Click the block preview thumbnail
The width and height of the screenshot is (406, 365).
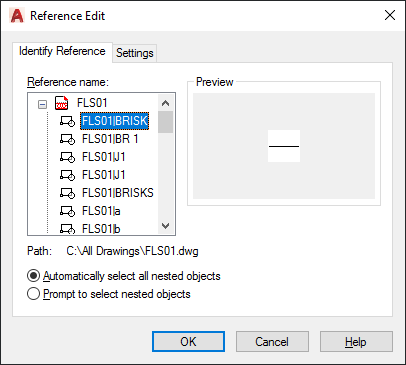[284, 146]
